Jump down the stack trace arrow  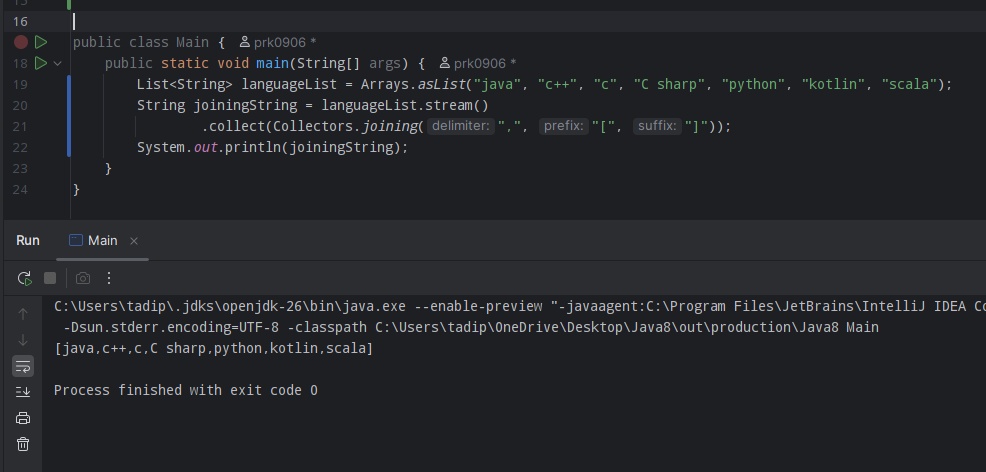click(x=23, y=339)
